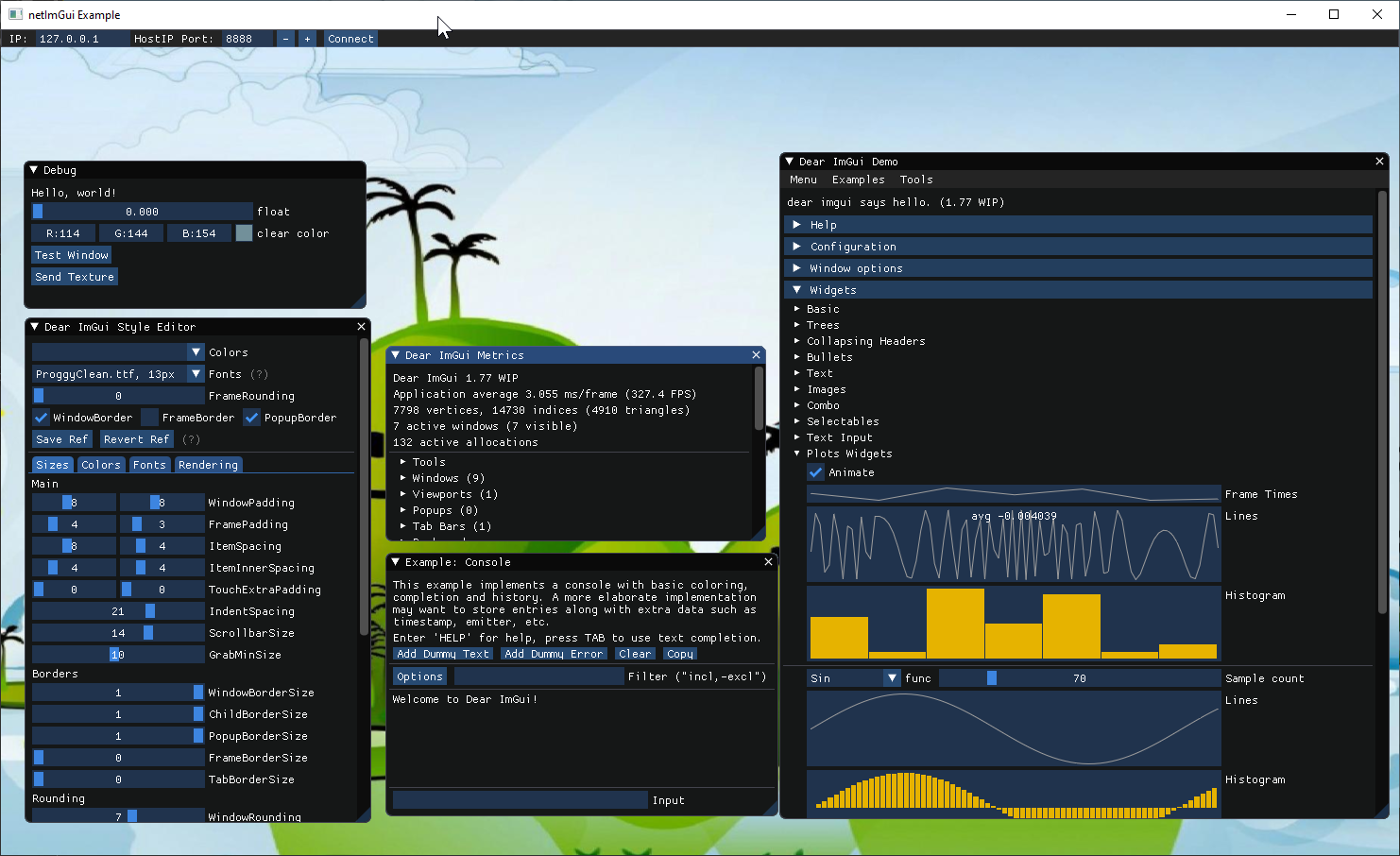Enable the FrameBorder checkbox
Viewport: 1400px width, 856px height.
coord(149,418)
